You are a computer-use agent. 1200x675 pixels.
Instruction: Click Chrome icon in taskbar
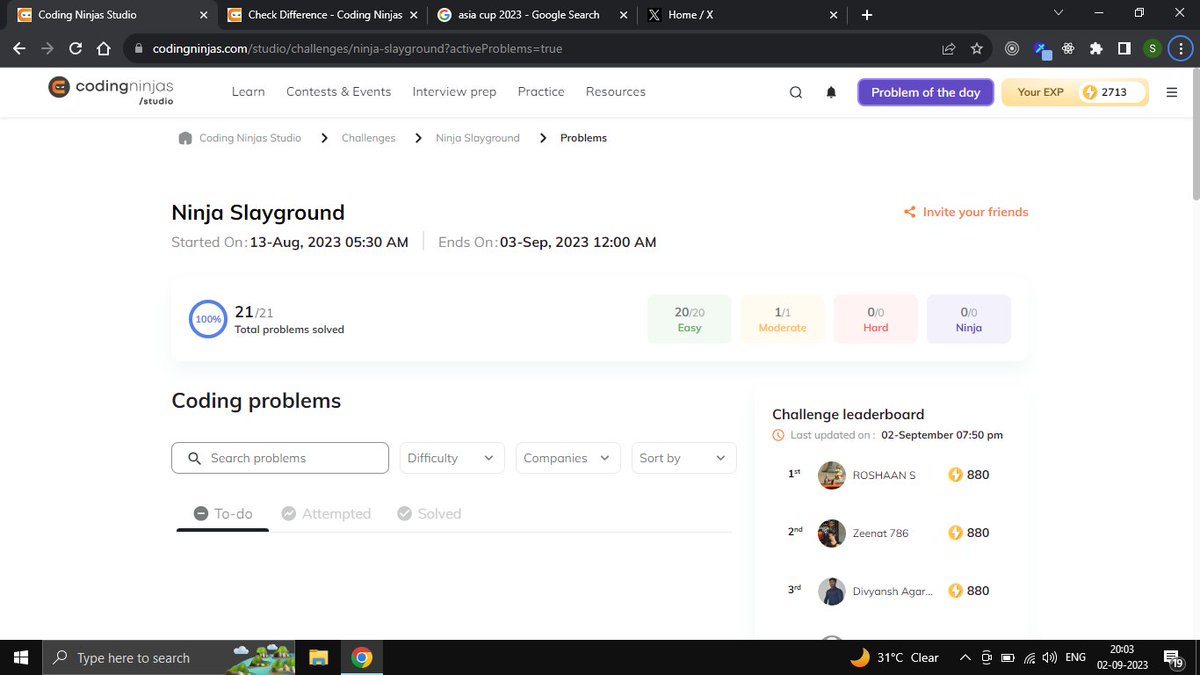pos(362,657)
